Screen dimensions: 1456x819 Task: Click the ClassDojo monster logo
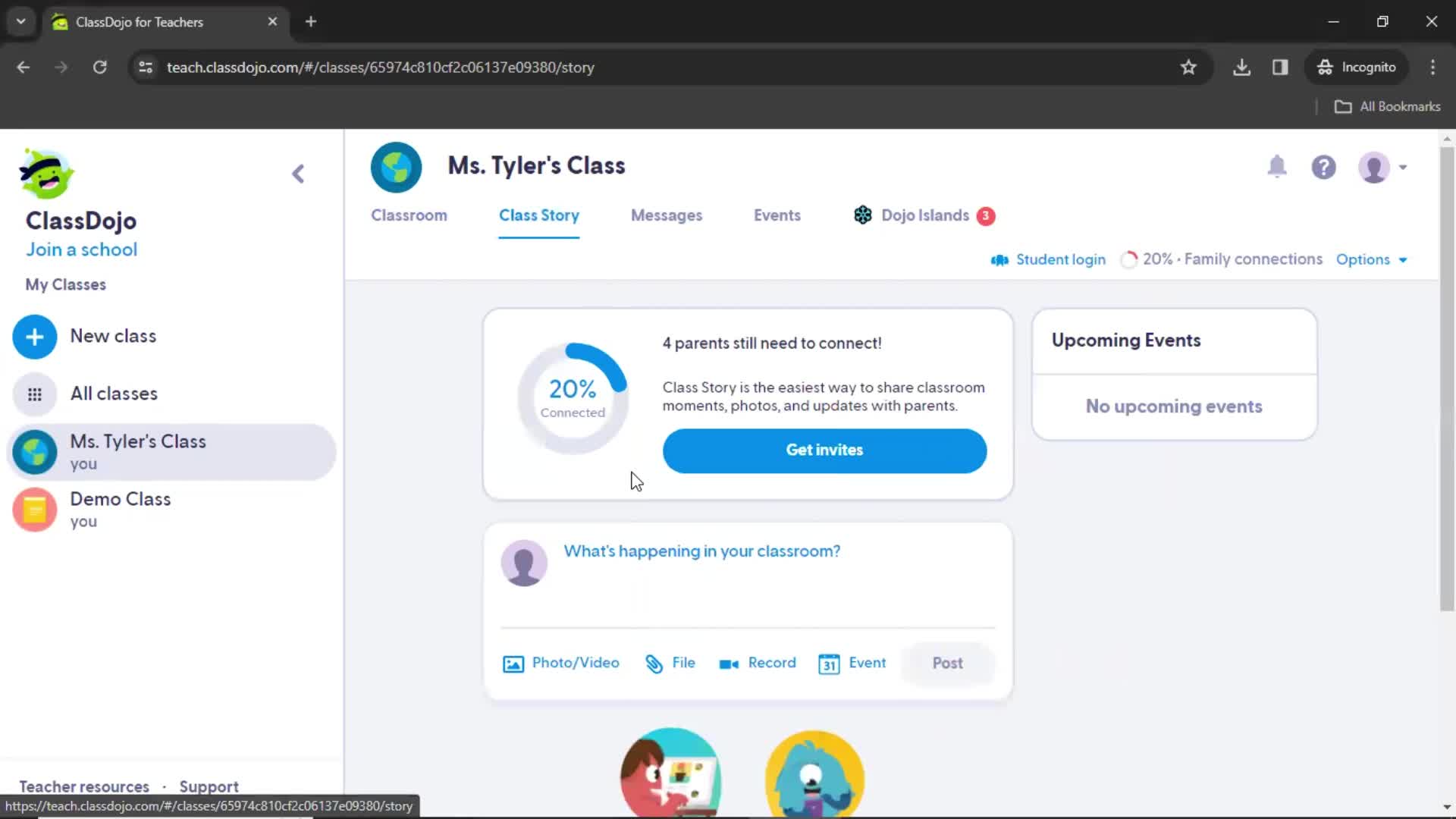click(46, 174)
